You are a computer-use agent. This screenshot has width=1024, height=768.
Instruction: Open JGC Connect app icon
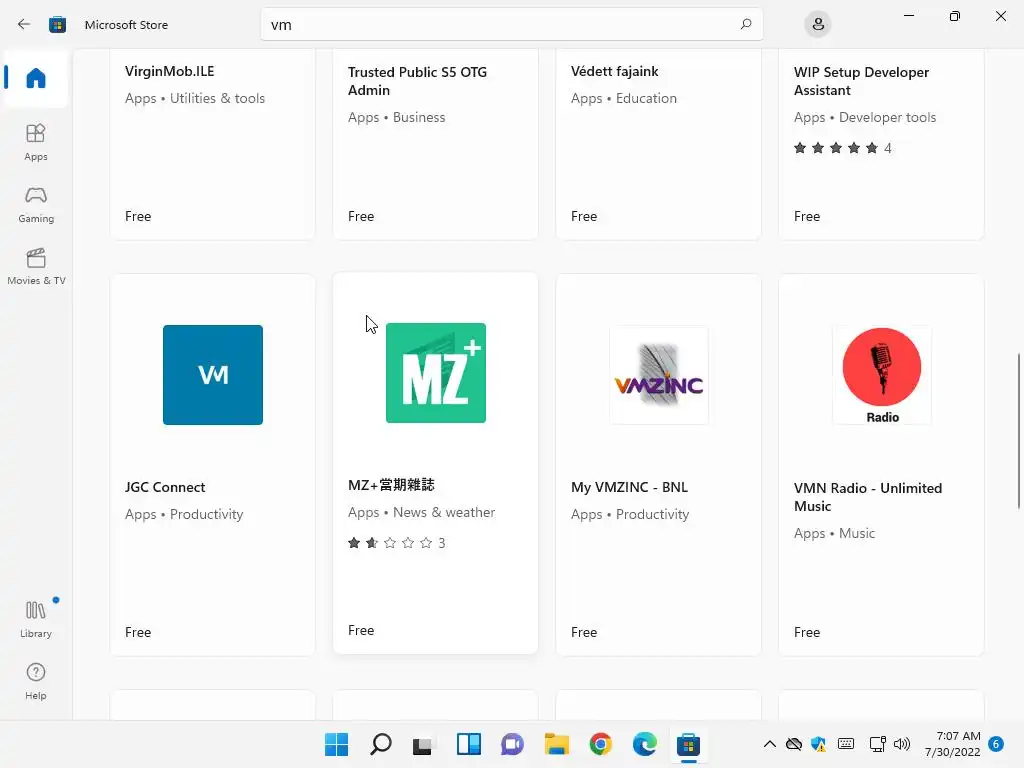[x=213, y=375]
